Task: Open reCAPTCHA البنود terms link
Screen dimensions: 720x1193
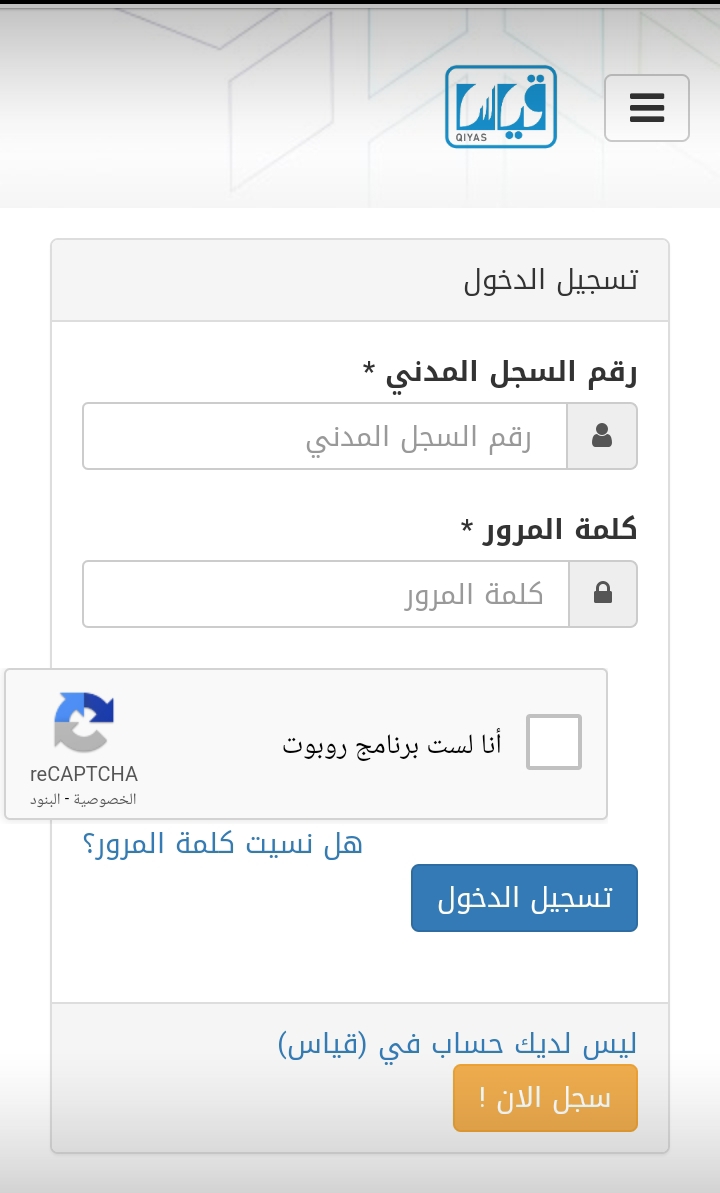Action: [x=45, y=799]
